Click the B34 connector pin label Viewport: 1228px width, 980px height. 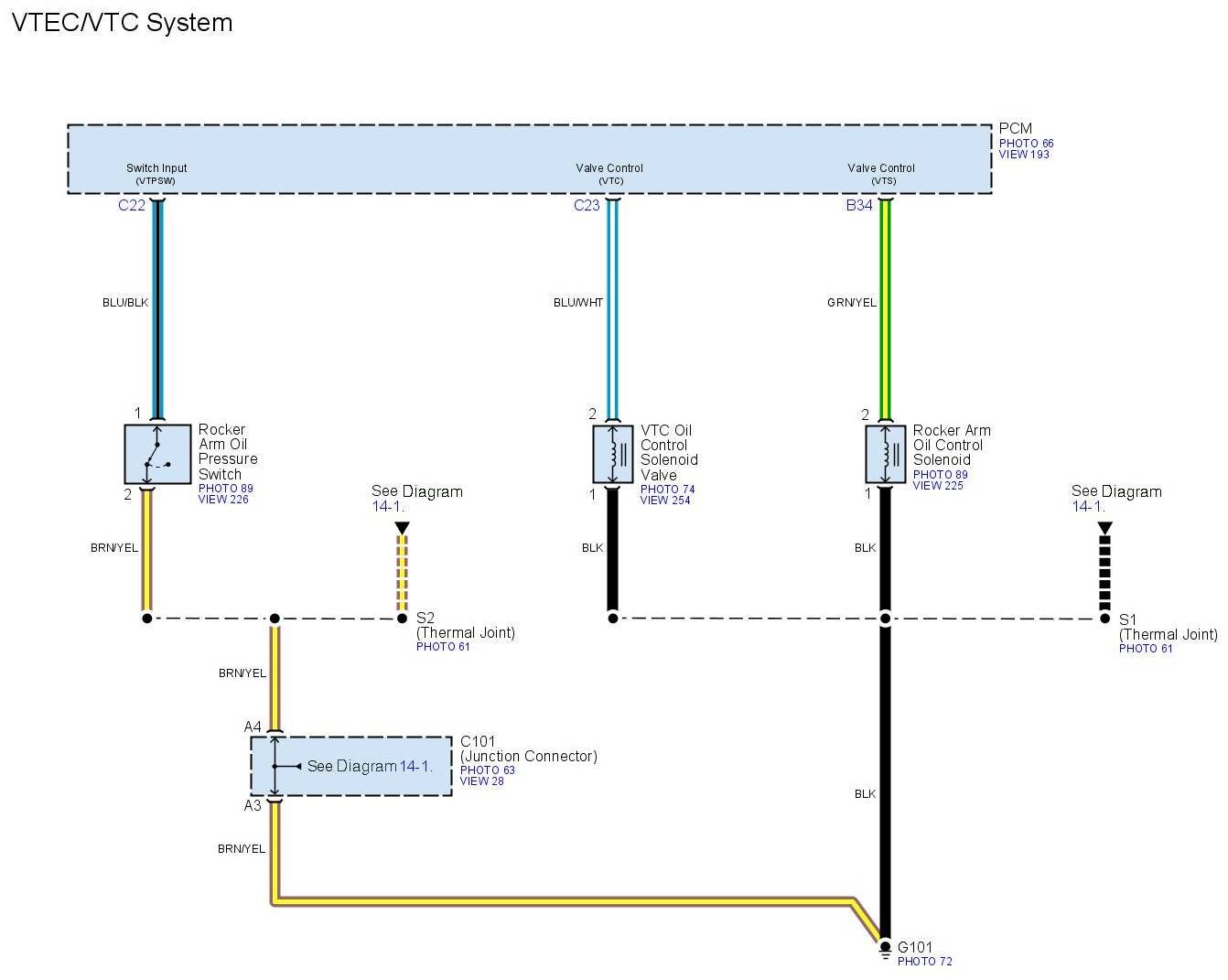tap(859, 206)
